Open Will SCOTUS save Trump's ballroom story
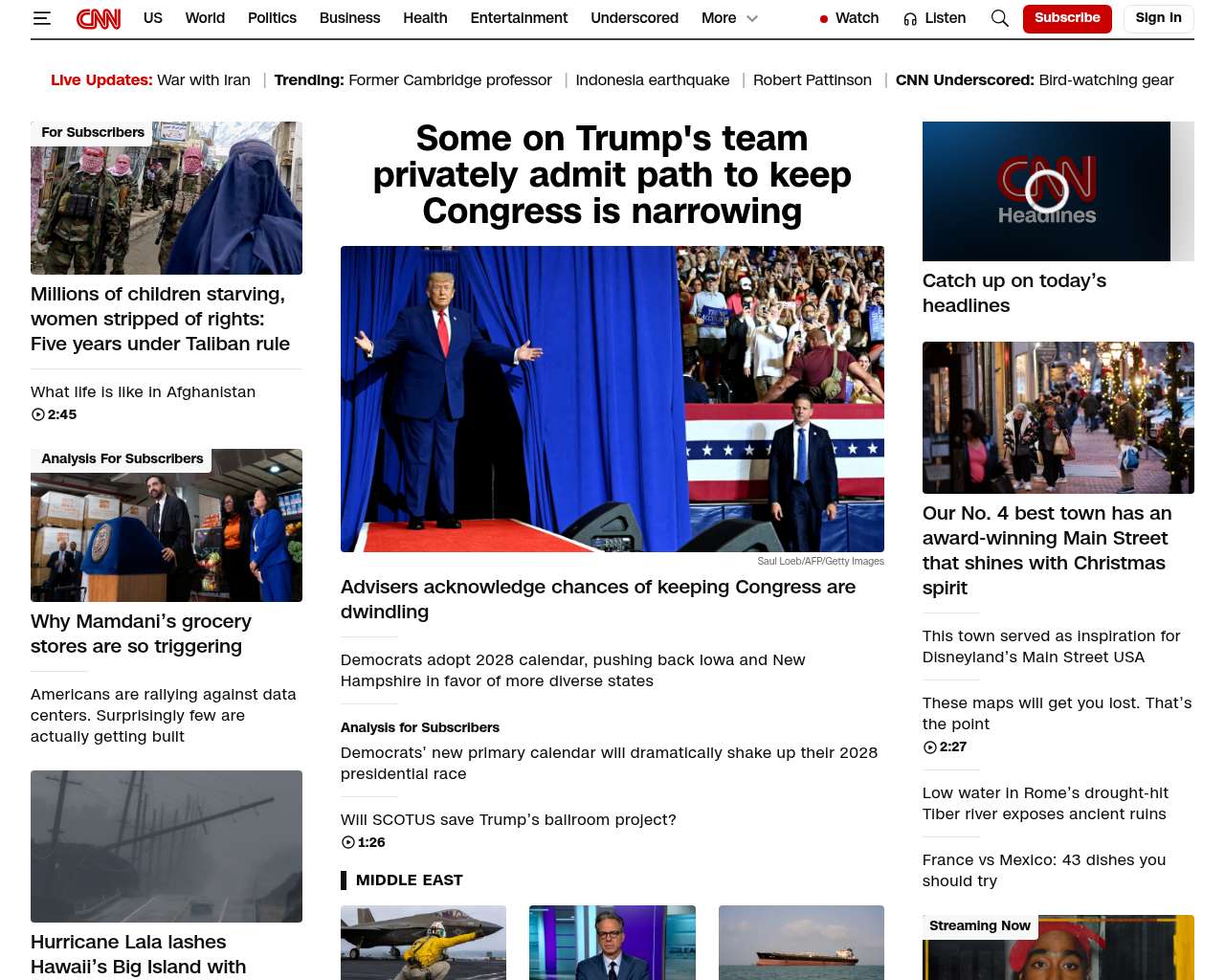The image size is (1225, 980). click(508, 819)
